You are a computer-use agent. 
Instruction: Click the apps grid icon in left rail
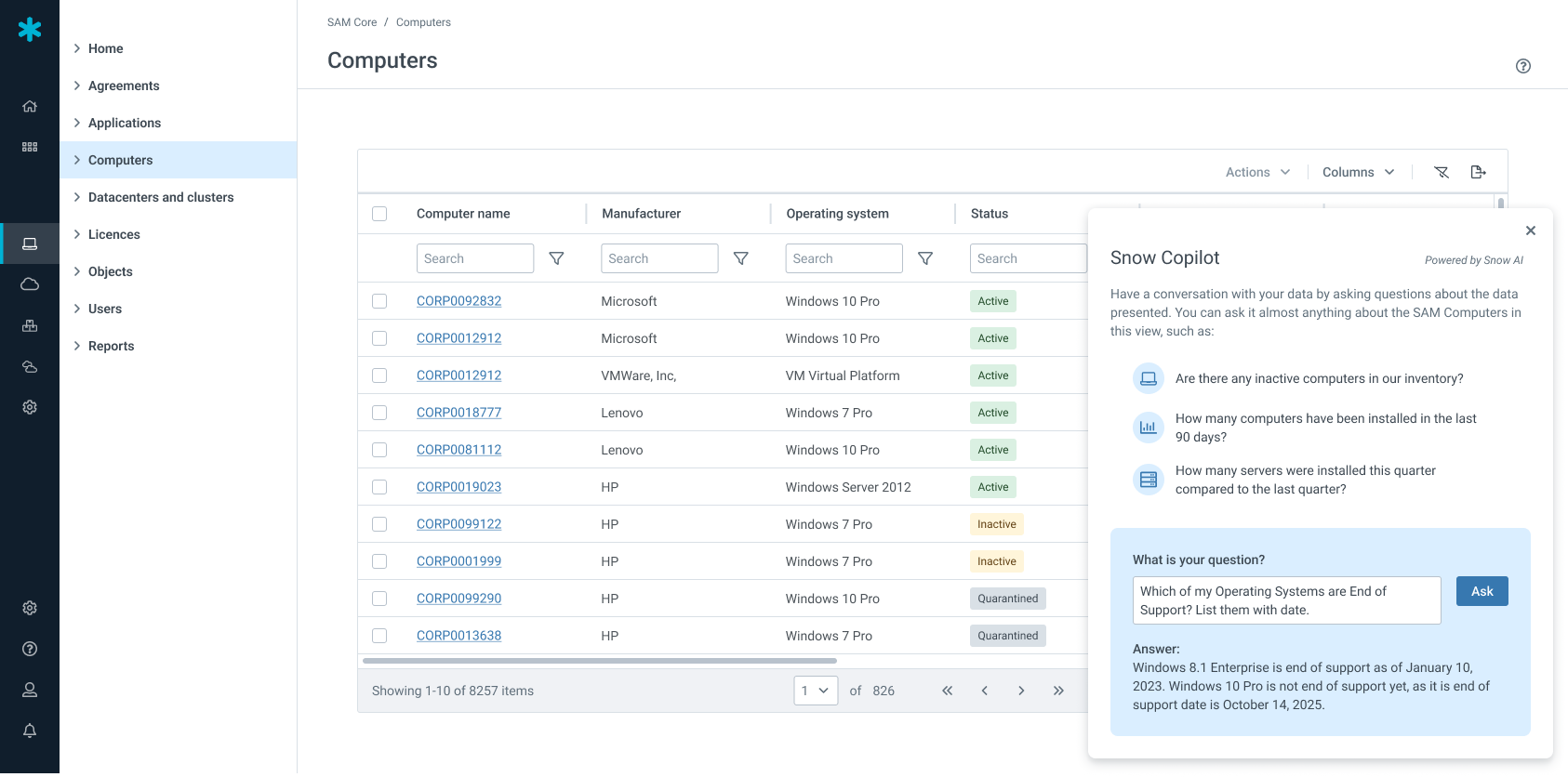(x=30, y=147)
